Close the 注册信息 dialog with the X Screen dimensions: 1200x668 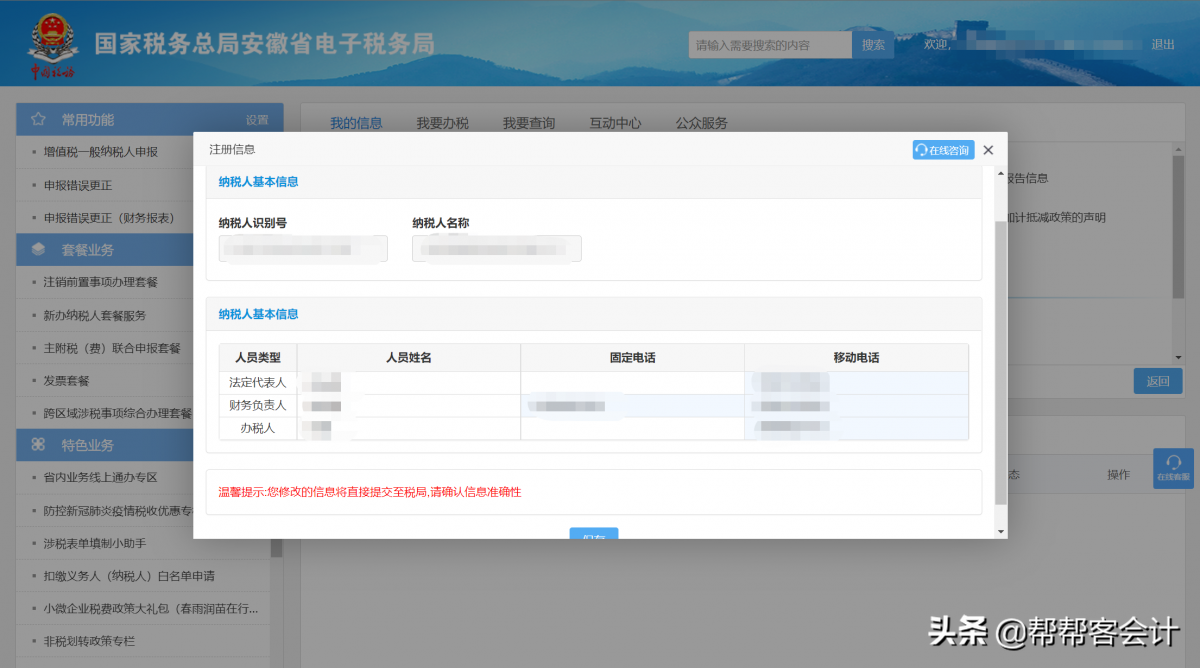[988, 150]
